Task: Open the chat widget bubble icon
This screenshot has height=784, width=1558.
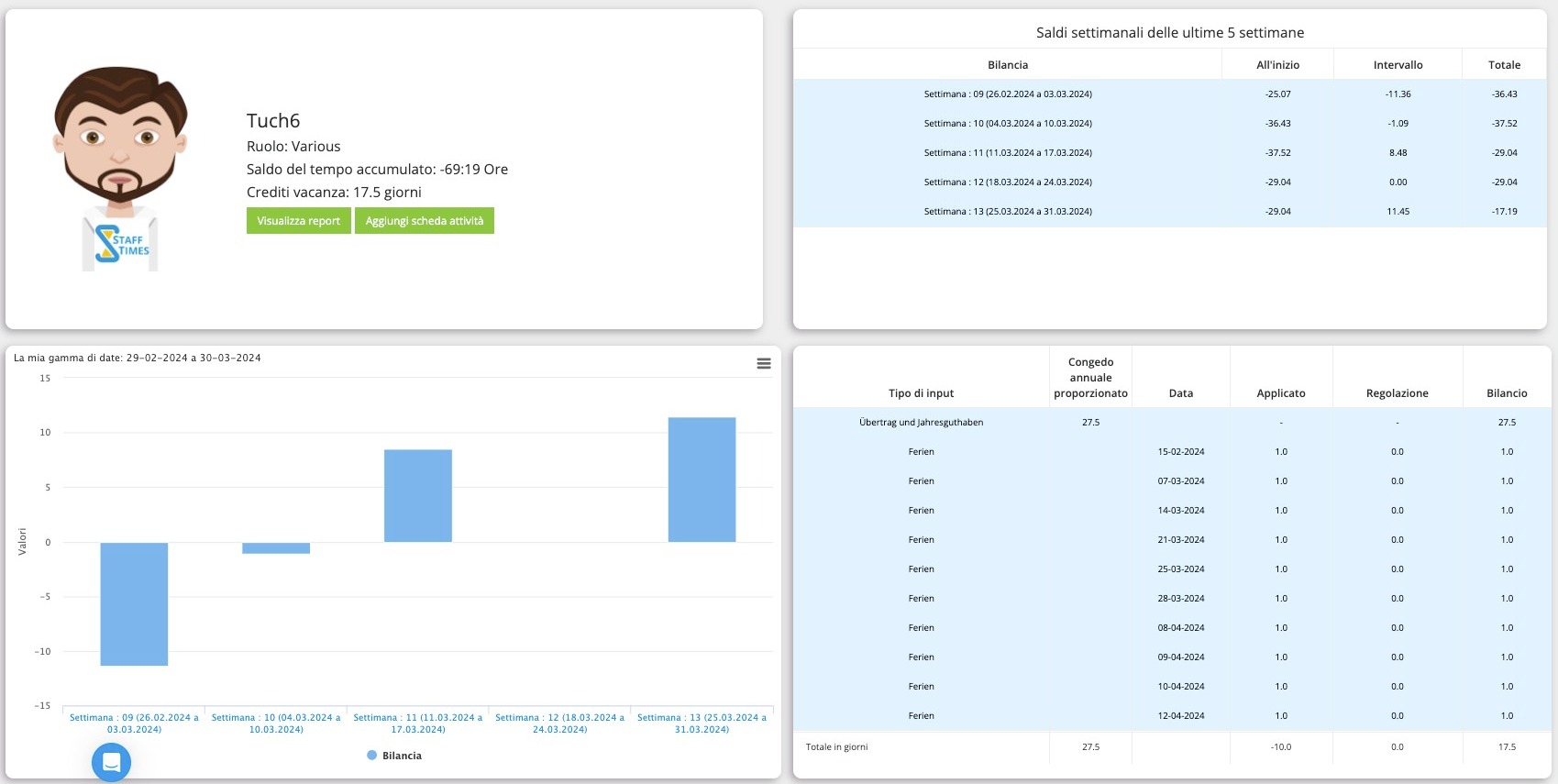Action: pyautogui.click(x=111, y=762)
